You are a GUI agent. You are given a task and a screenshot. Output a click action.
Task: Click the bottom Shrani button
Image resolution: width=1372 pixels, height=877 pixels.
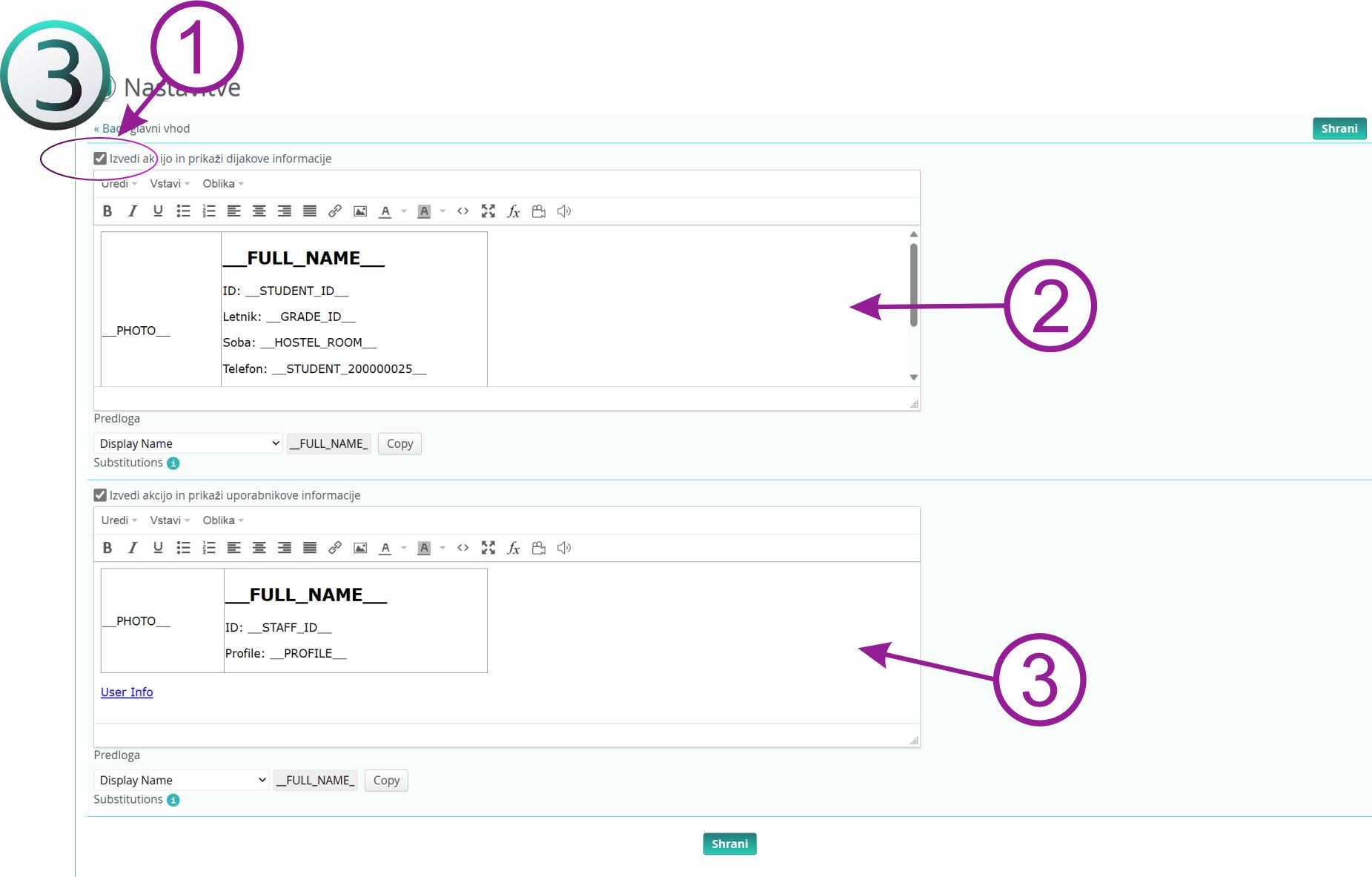tap(729, 844)
